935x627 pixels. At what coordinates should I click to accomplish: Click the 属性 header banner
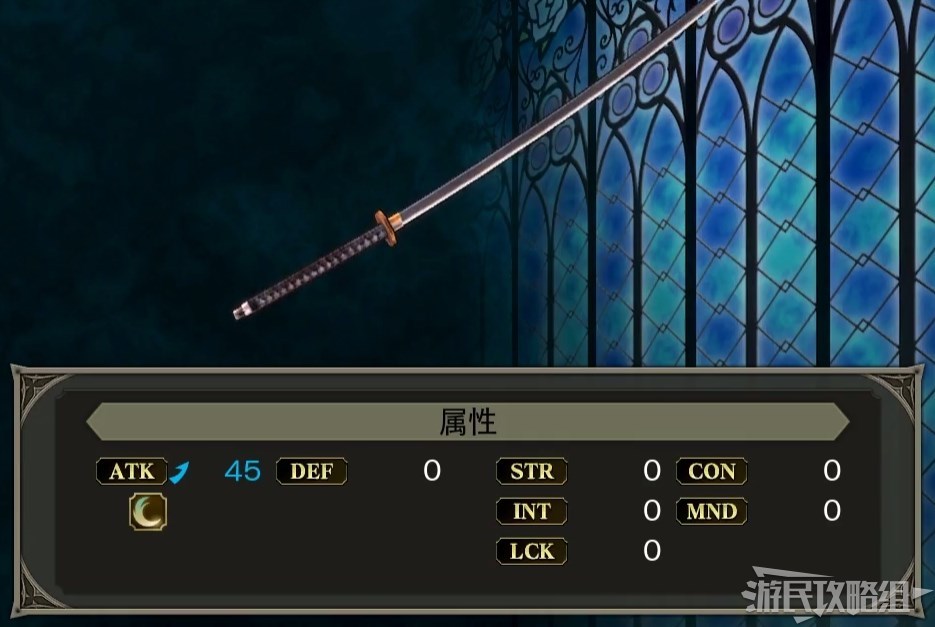coord(468,422)
